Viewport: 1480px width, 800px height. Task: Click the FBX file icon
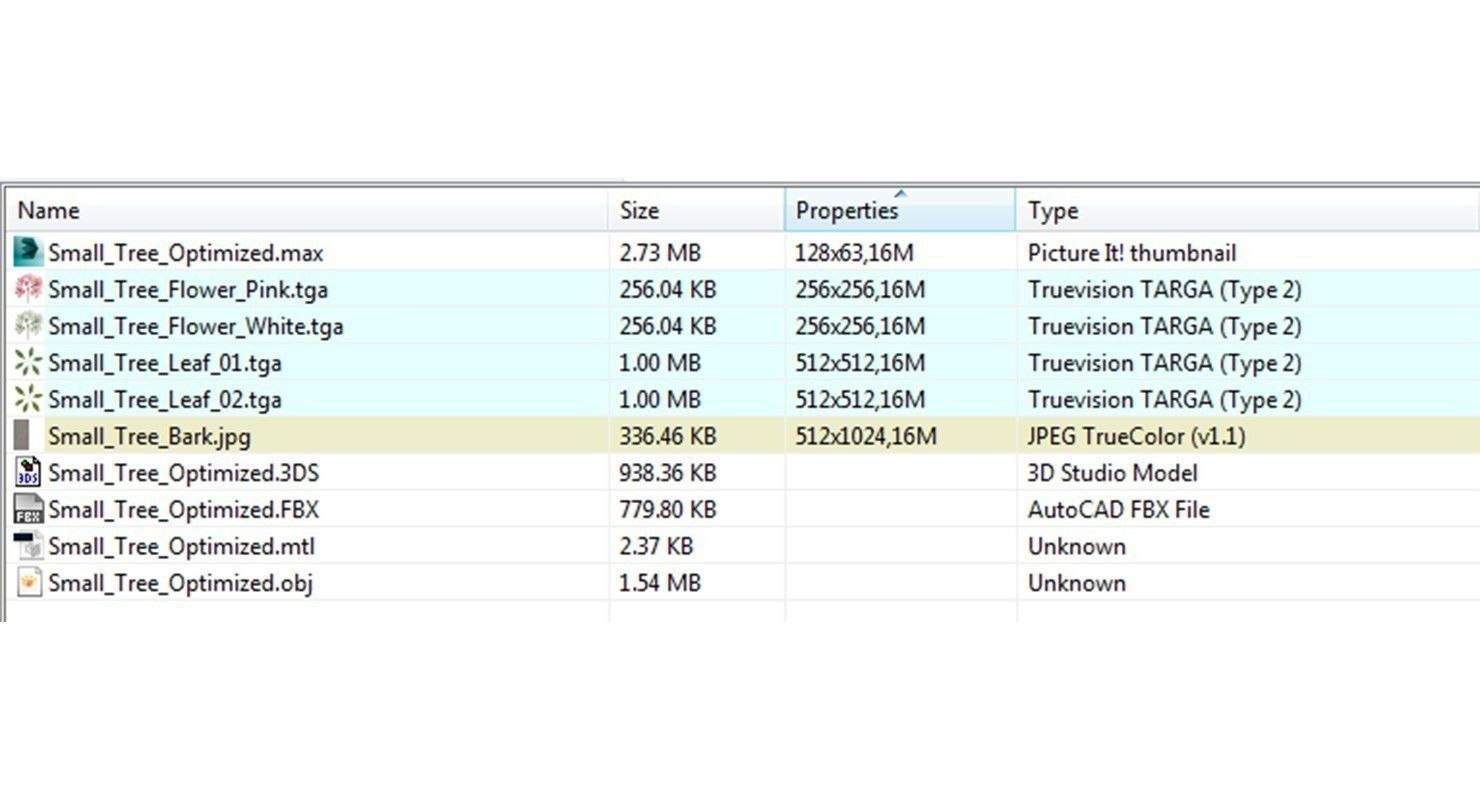tap(29, 509)
